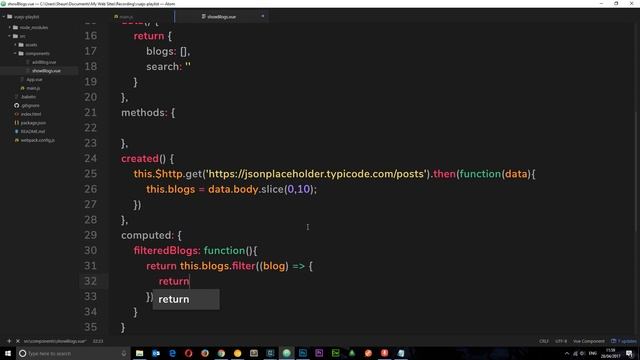
Task: Open main.js in the tree view
Action: (x=33, y=88)
